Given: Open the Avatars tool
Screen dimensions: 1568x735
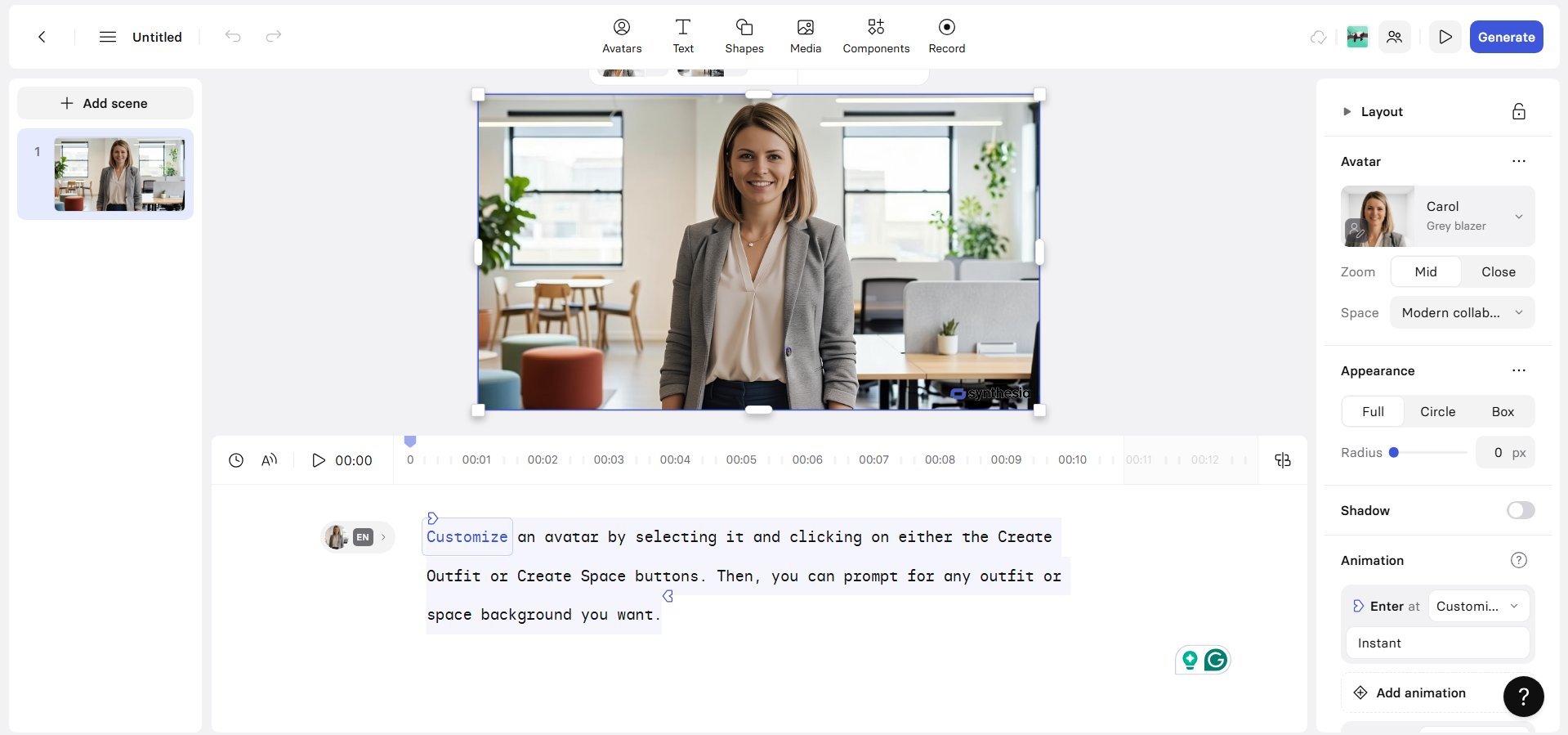Looking at the screenshot, I should pyautogui.click(x=622, y=37).
